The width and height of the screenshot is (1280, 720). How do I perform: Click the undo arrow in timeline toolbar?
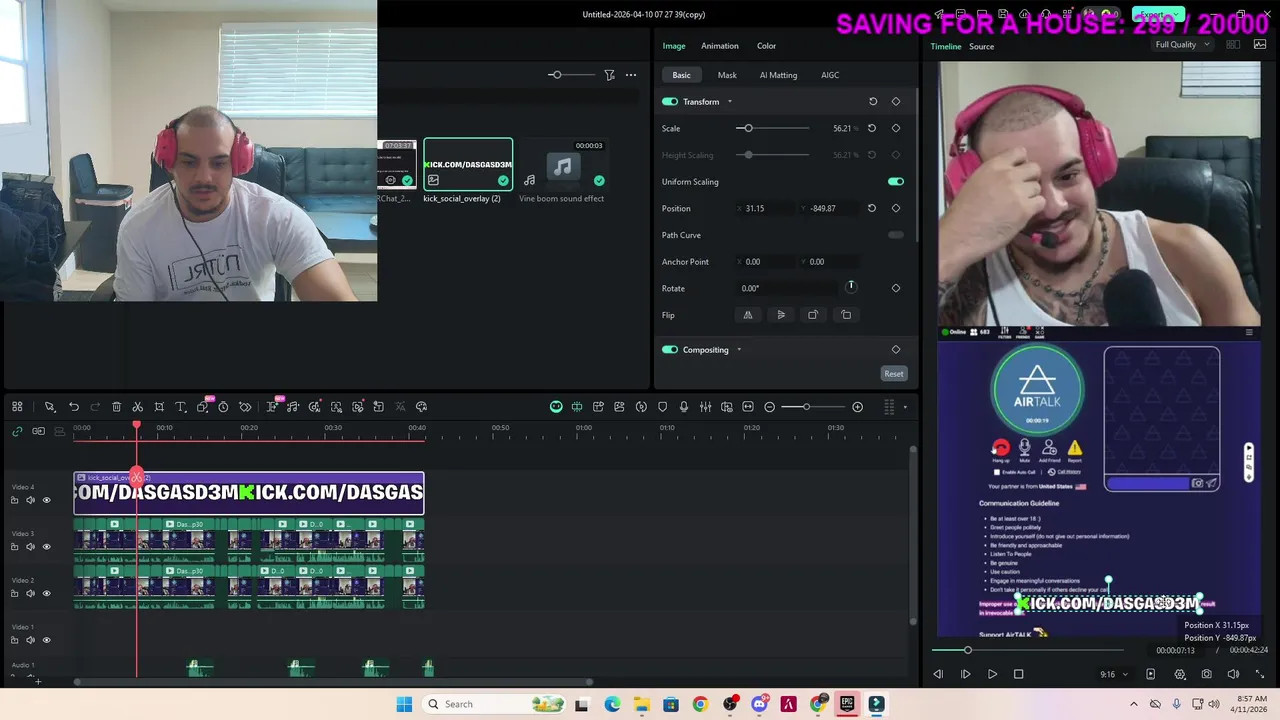point(74,407)
